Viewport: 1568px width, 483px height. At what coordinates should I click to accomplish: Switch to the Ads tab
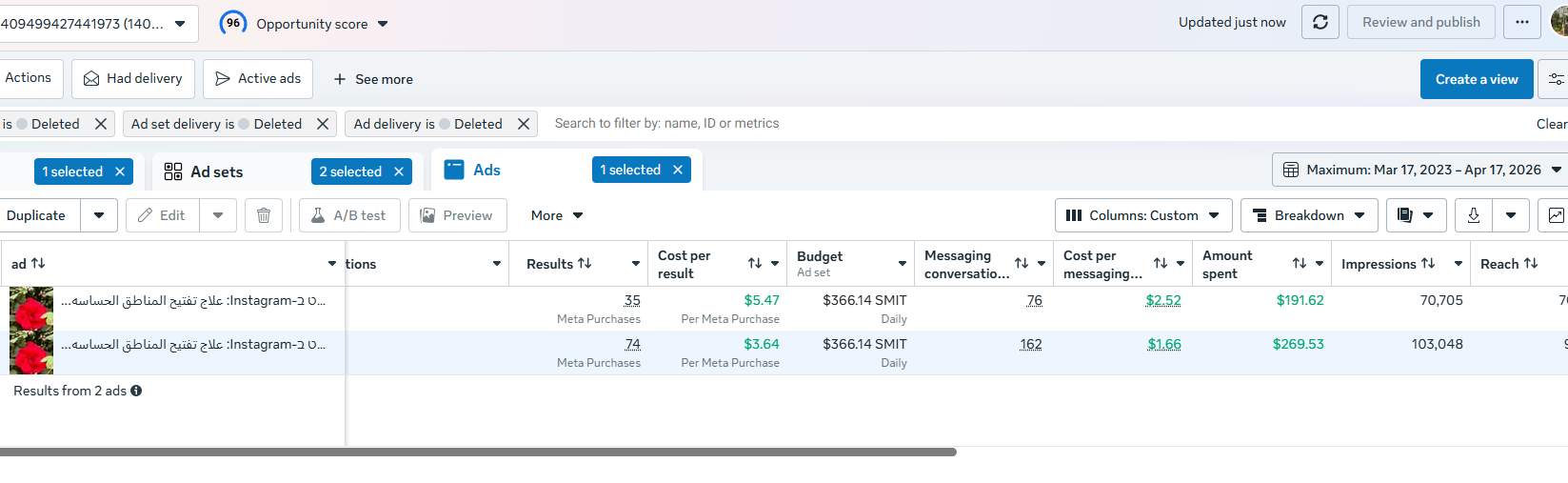(486, 170)
